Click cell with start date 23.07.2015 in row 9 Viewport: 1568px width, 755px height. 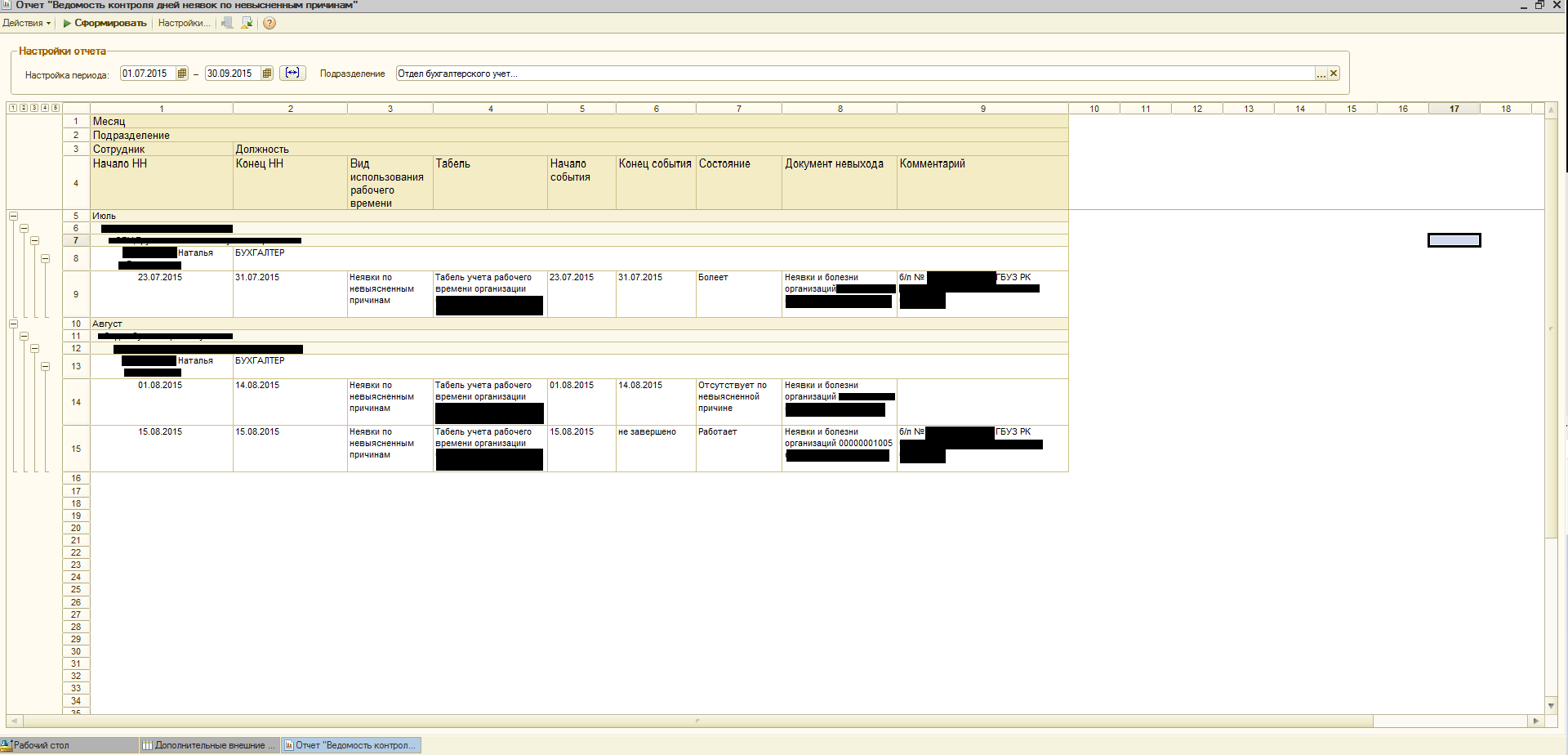click(162, 294)
